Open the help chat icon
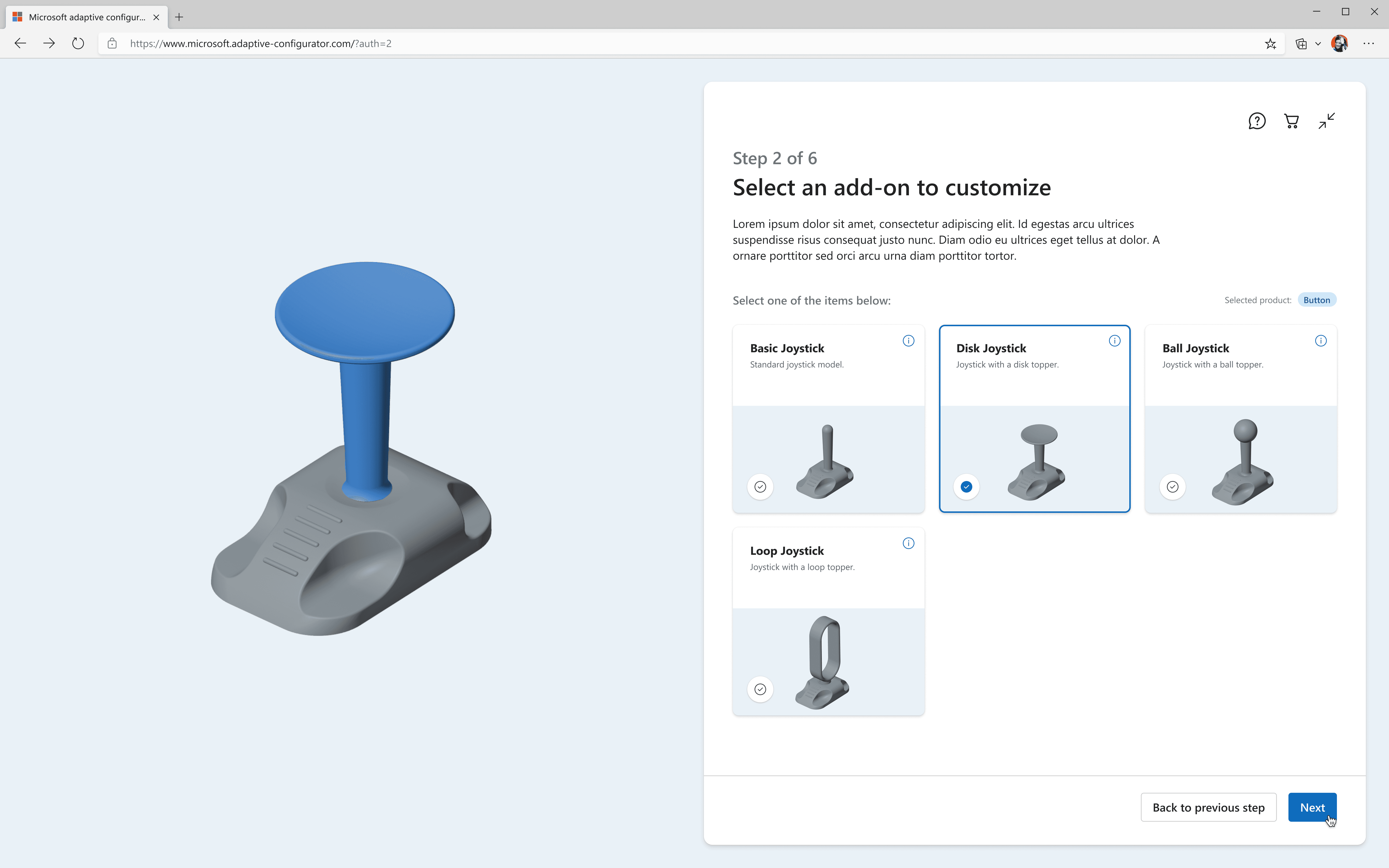The height and width of the screenshot is (868, 1389). 1257,121
